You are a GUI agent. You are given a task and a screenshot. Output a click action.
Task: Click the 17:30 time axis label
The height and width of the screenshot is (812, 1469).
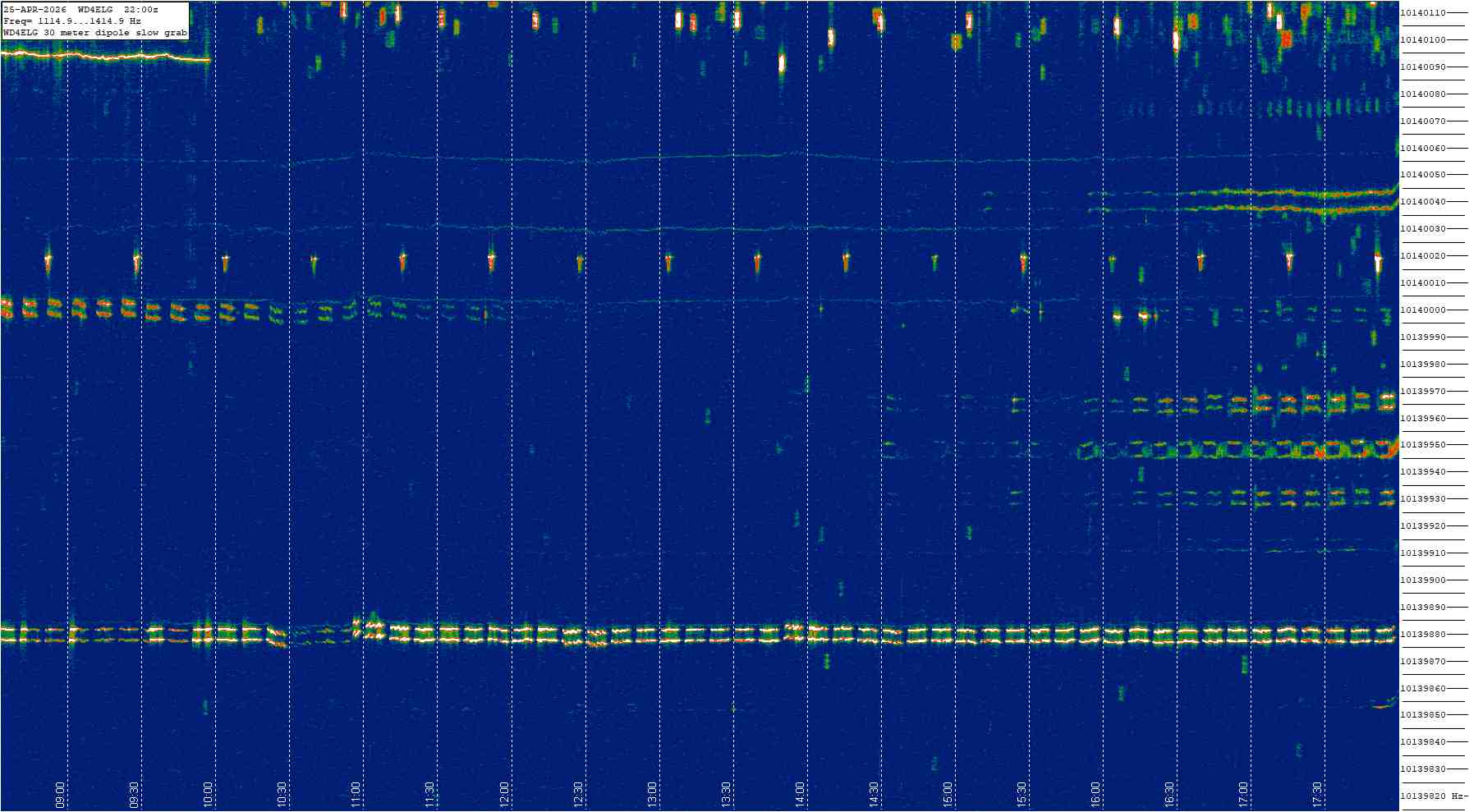point(1317,794)
